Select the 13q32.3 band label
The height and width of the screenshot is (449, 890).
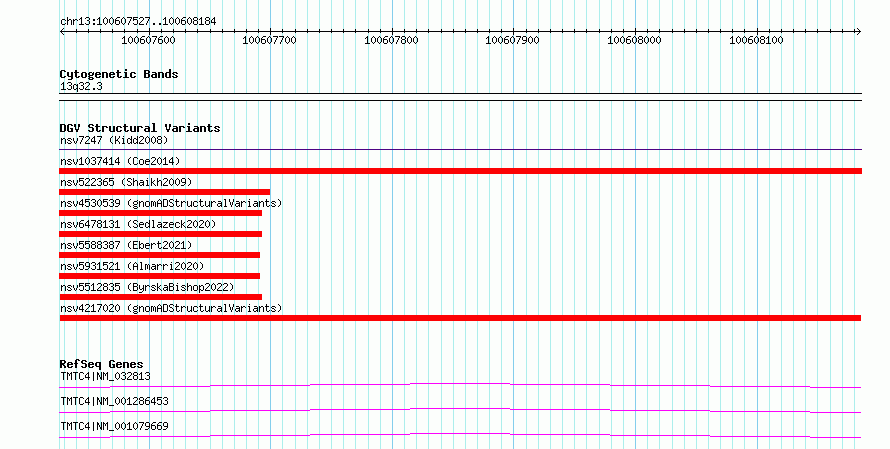[81, 86]
